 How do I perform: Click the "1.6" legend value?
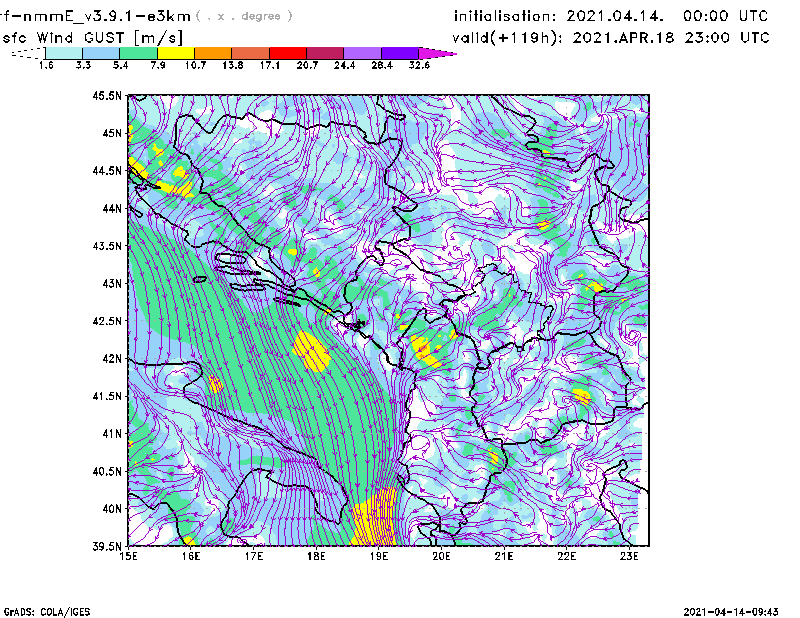coord(46,65)
